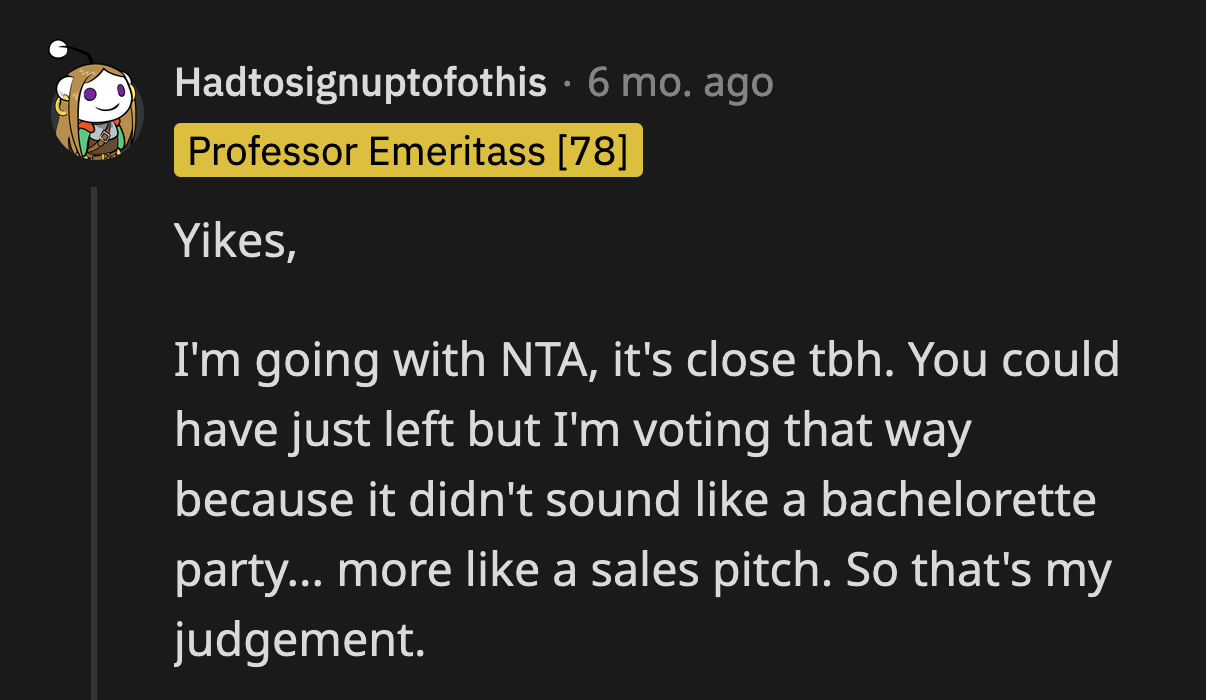Click the Professor Emeritass flair badge
Image resolution: width=1206 pixels, height=700 pixels.
coord(408,151)
